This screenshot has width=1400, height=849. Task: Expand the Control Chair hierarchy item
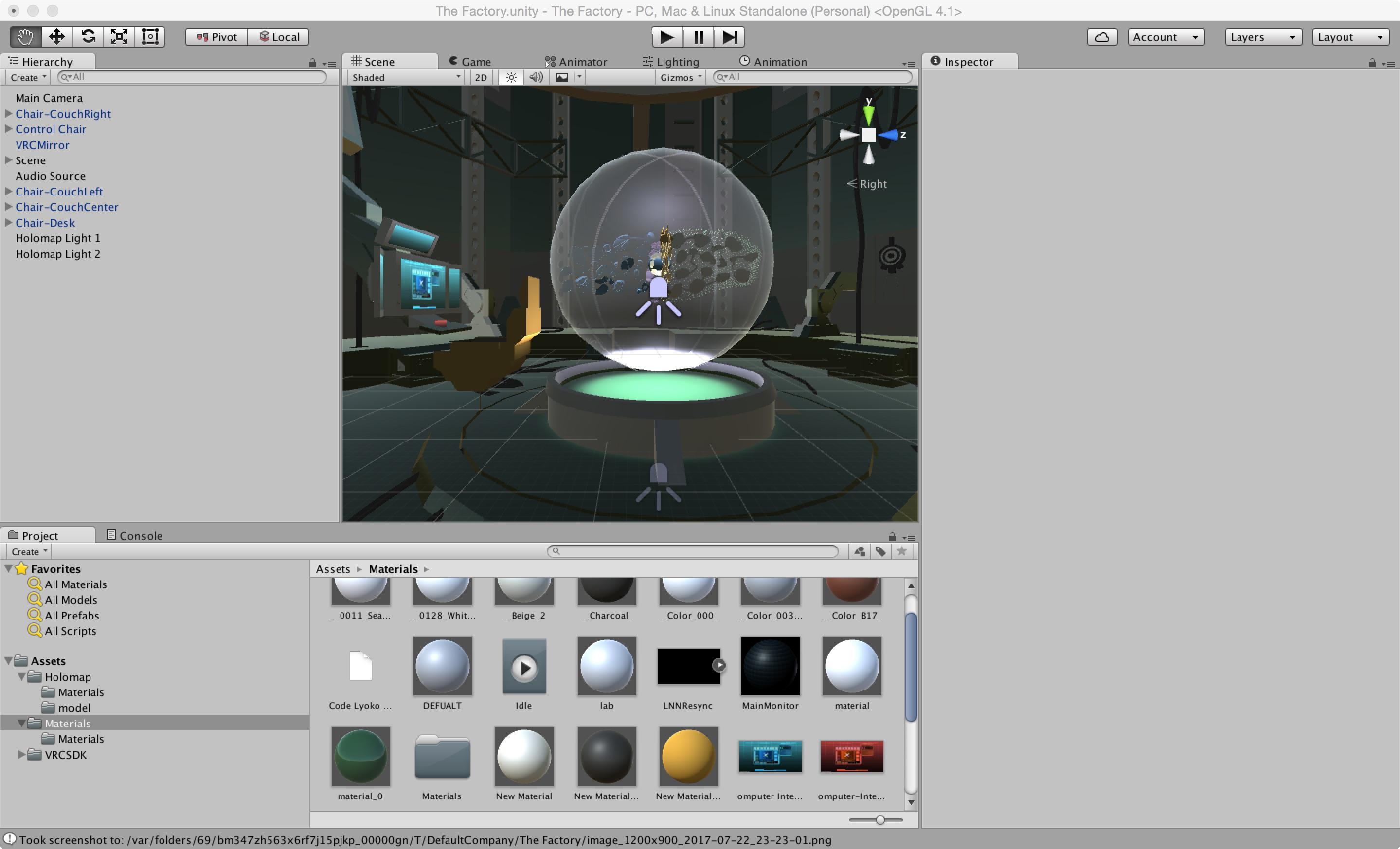tap(9, 129)
